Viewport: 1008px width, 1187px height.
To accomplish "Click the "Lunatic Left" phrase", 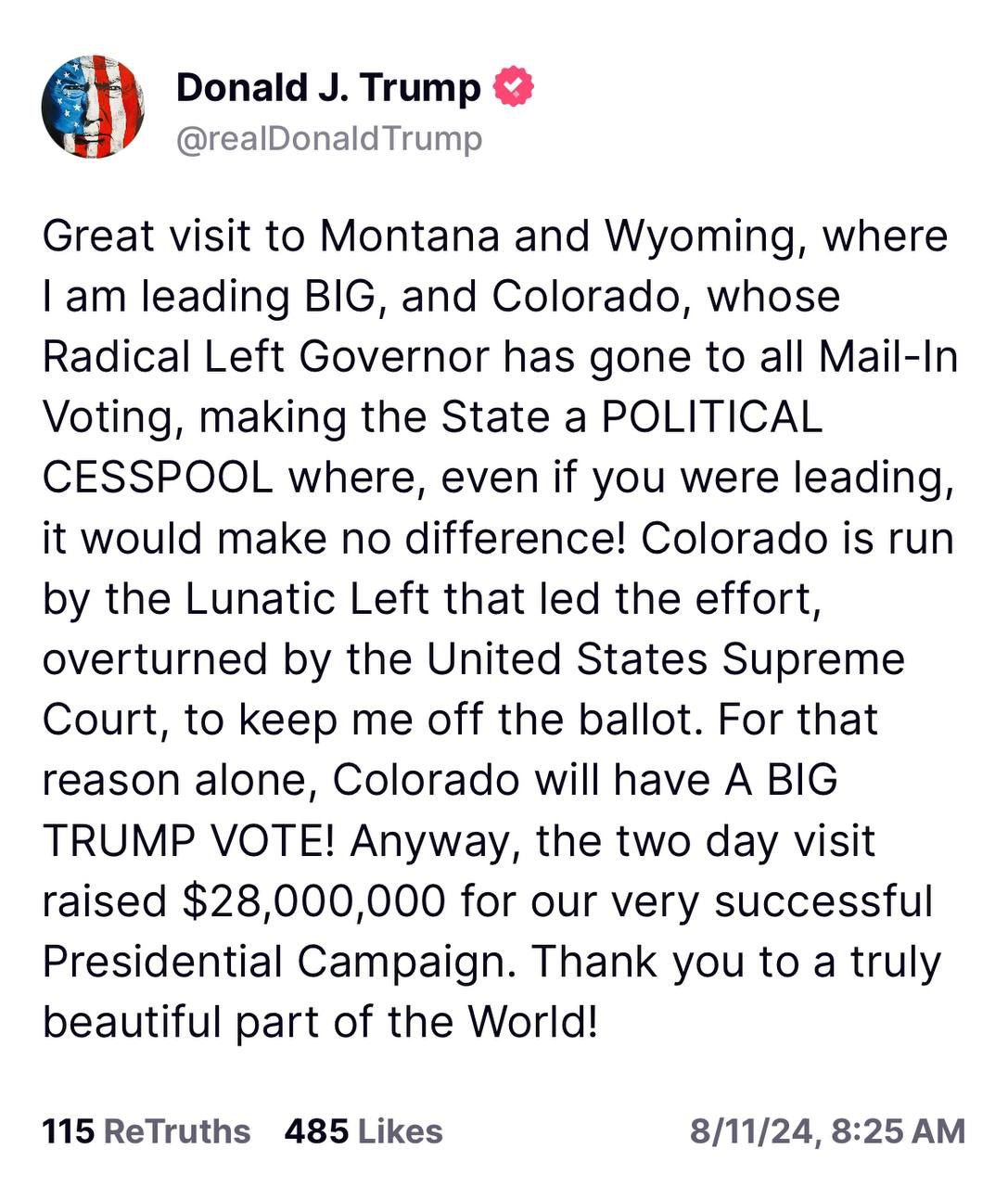I will coord(307,598).
